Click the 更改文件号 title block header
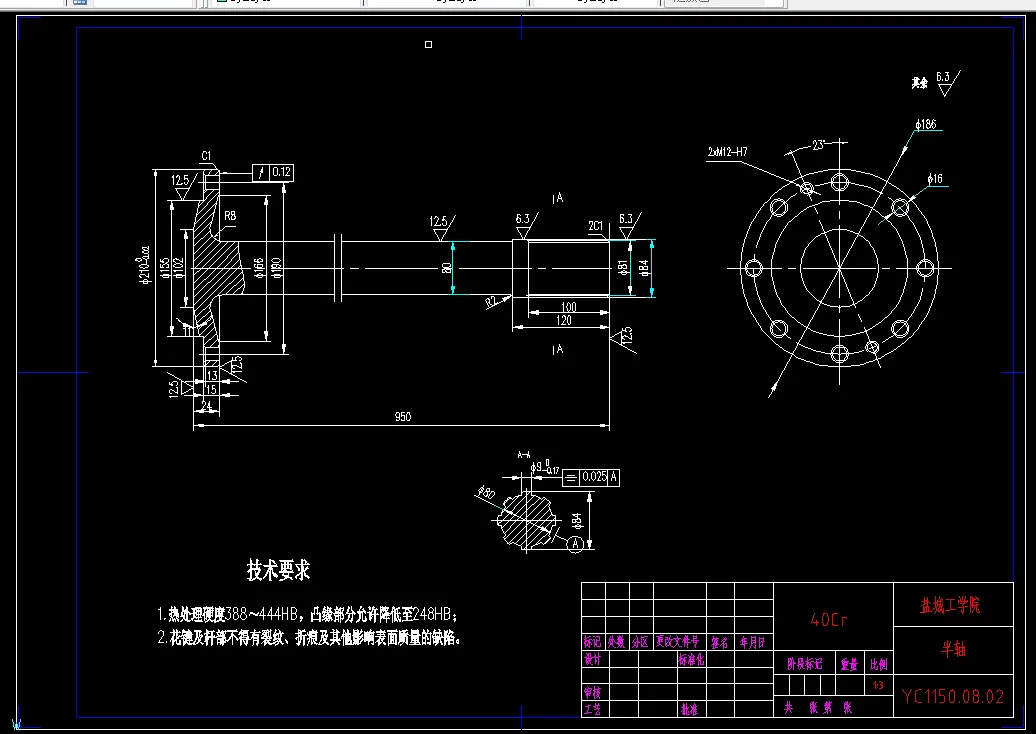Image resolution: width=1036 pixels, height=734 pixels. click(x=677, y=642)
